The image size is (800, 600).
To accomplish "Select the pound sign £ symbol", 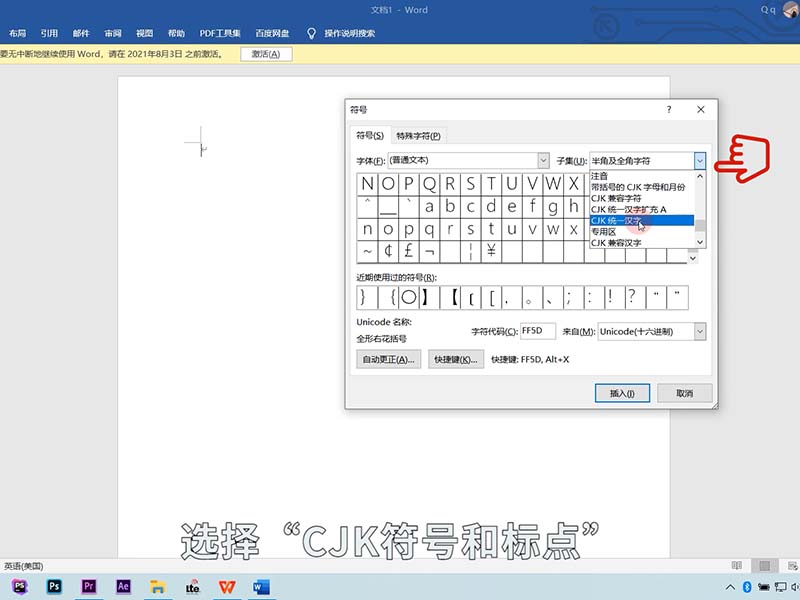I will coord(409,251).
